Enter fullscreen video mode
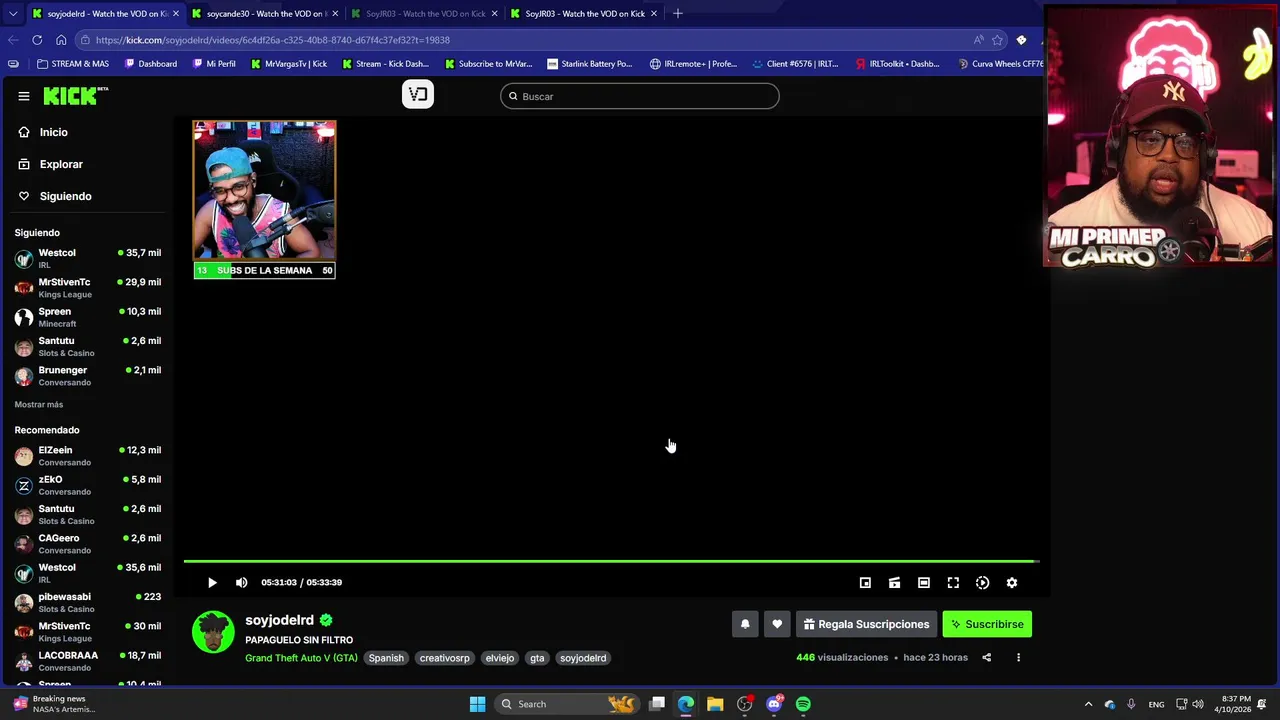1280x720 pixels. [953, 582]
